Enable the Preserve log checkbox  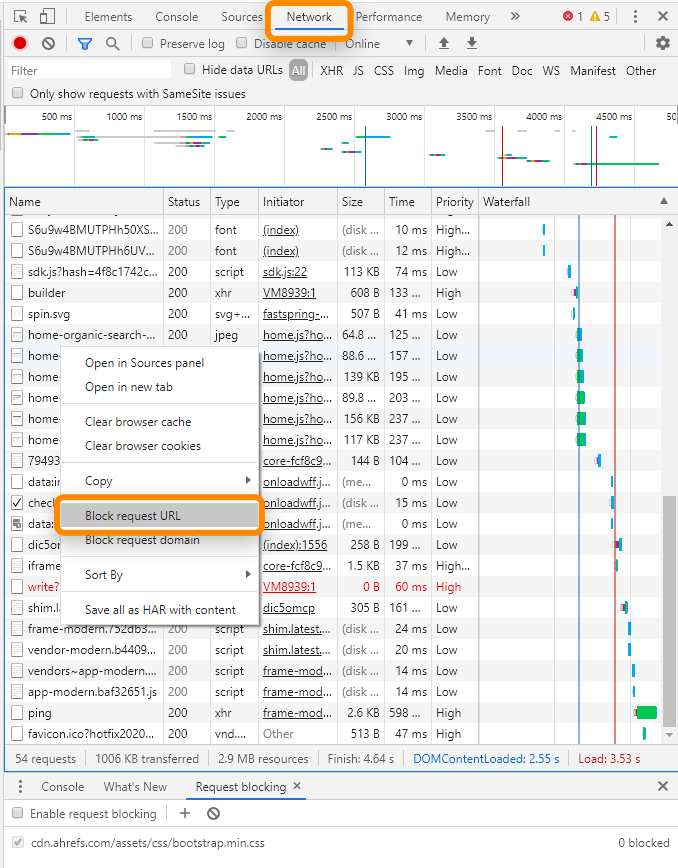click(148, 44)
